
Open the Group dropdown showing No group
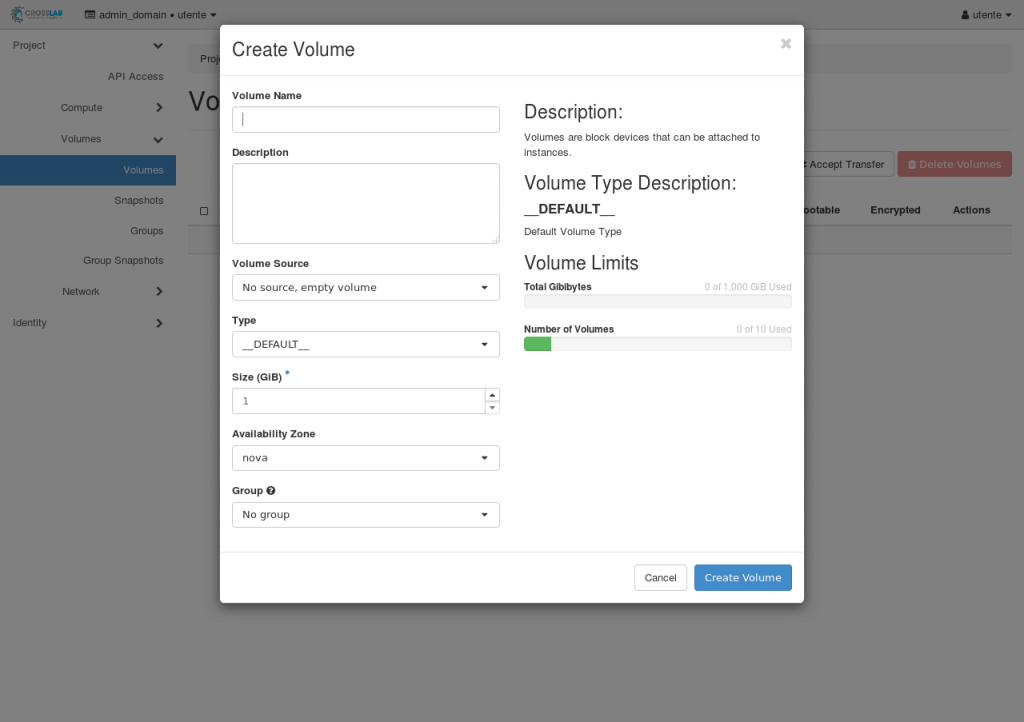click(x=365, y=515)
